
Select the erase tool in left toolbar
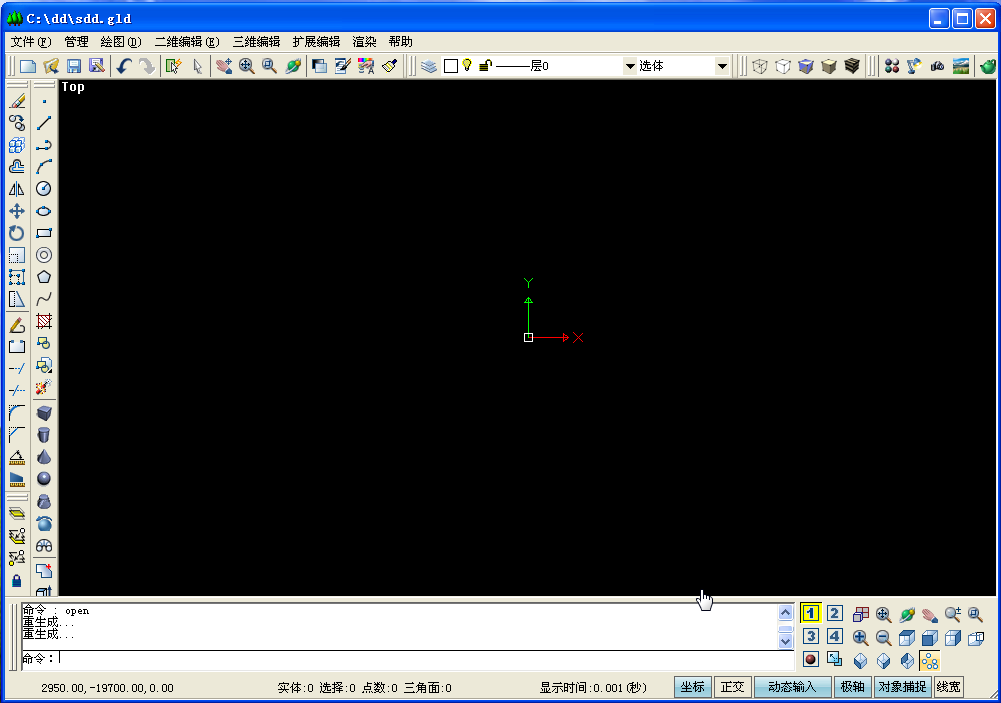pyautogui.click(x=17, y=101)
